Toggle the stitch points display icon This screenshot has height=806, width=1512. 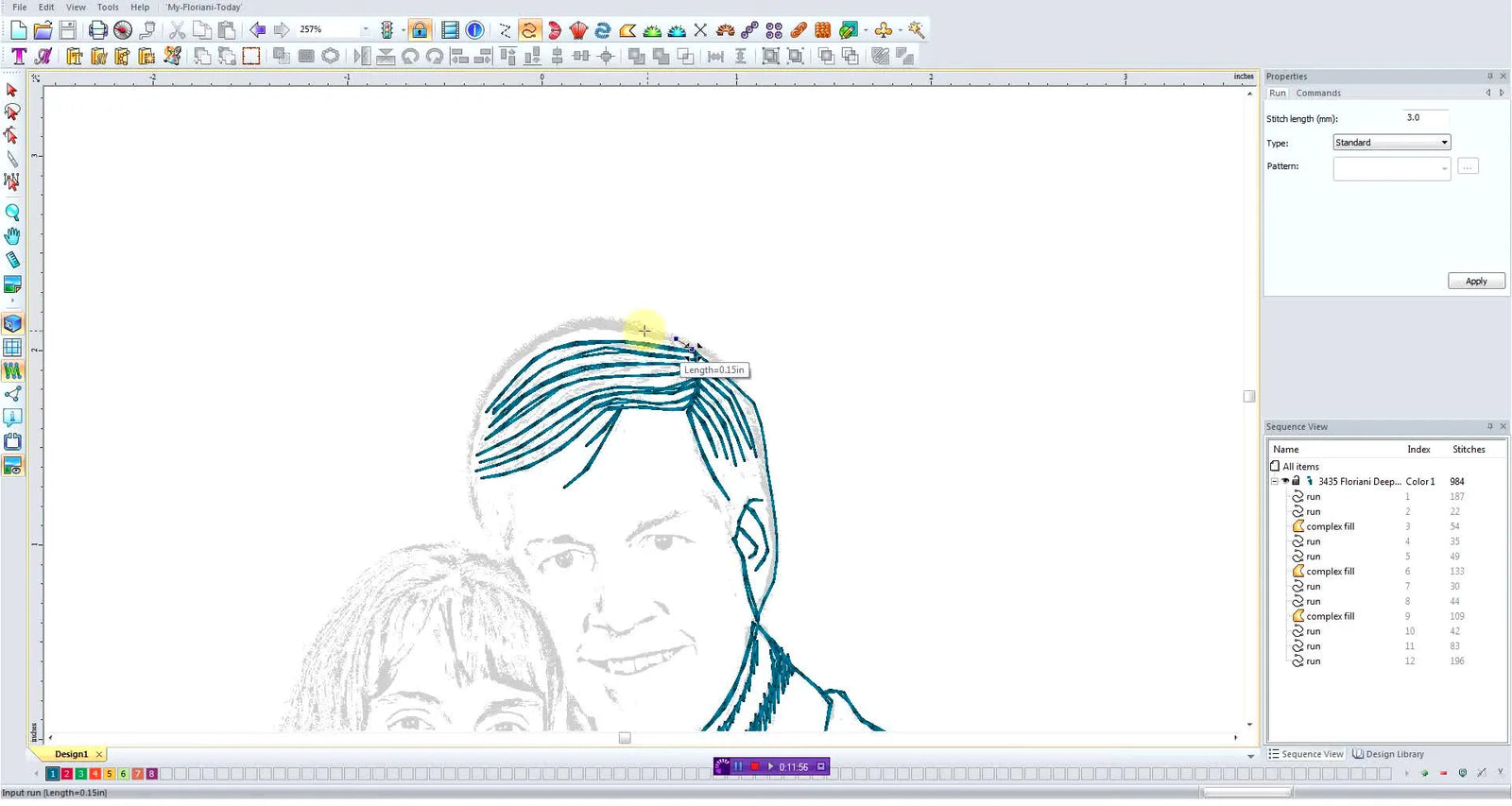pyautogui.click(x=12, y=394)
